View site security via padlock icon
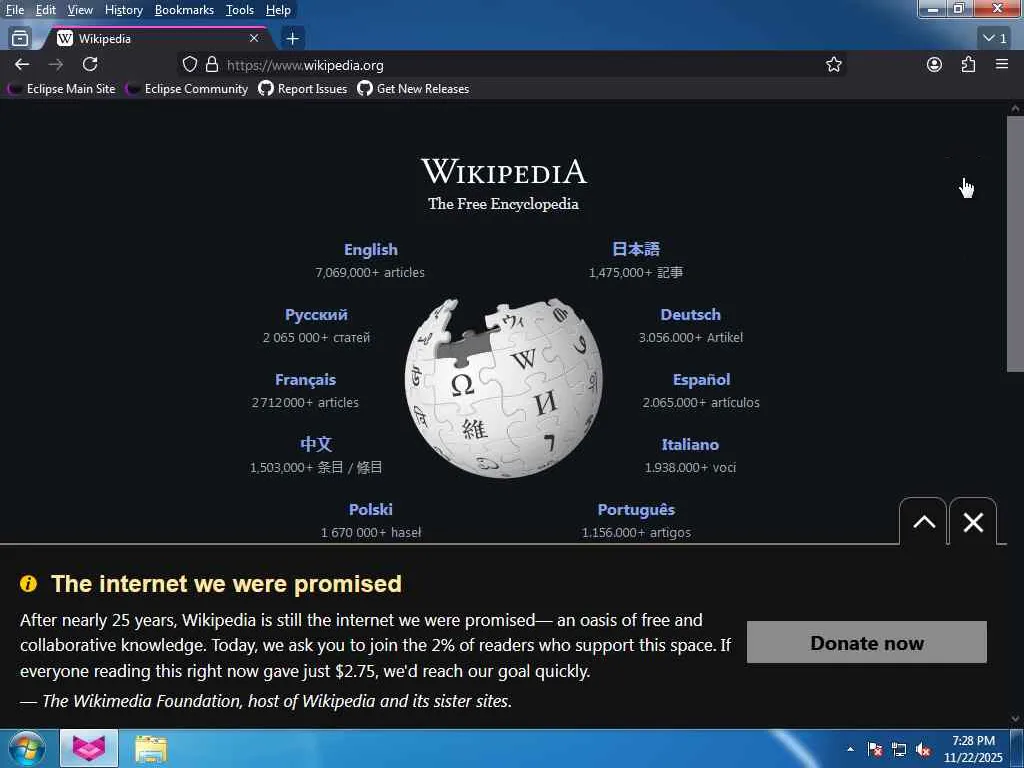The image size is (1024, 768). pyautogui.click(x=212, y=64)
